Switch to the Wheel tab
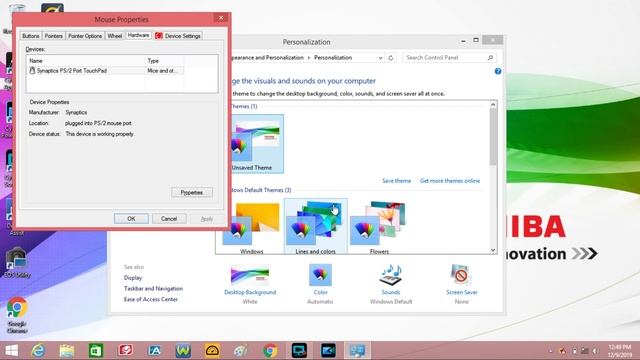This screenshot has height=360, width=640. [115, 36]
